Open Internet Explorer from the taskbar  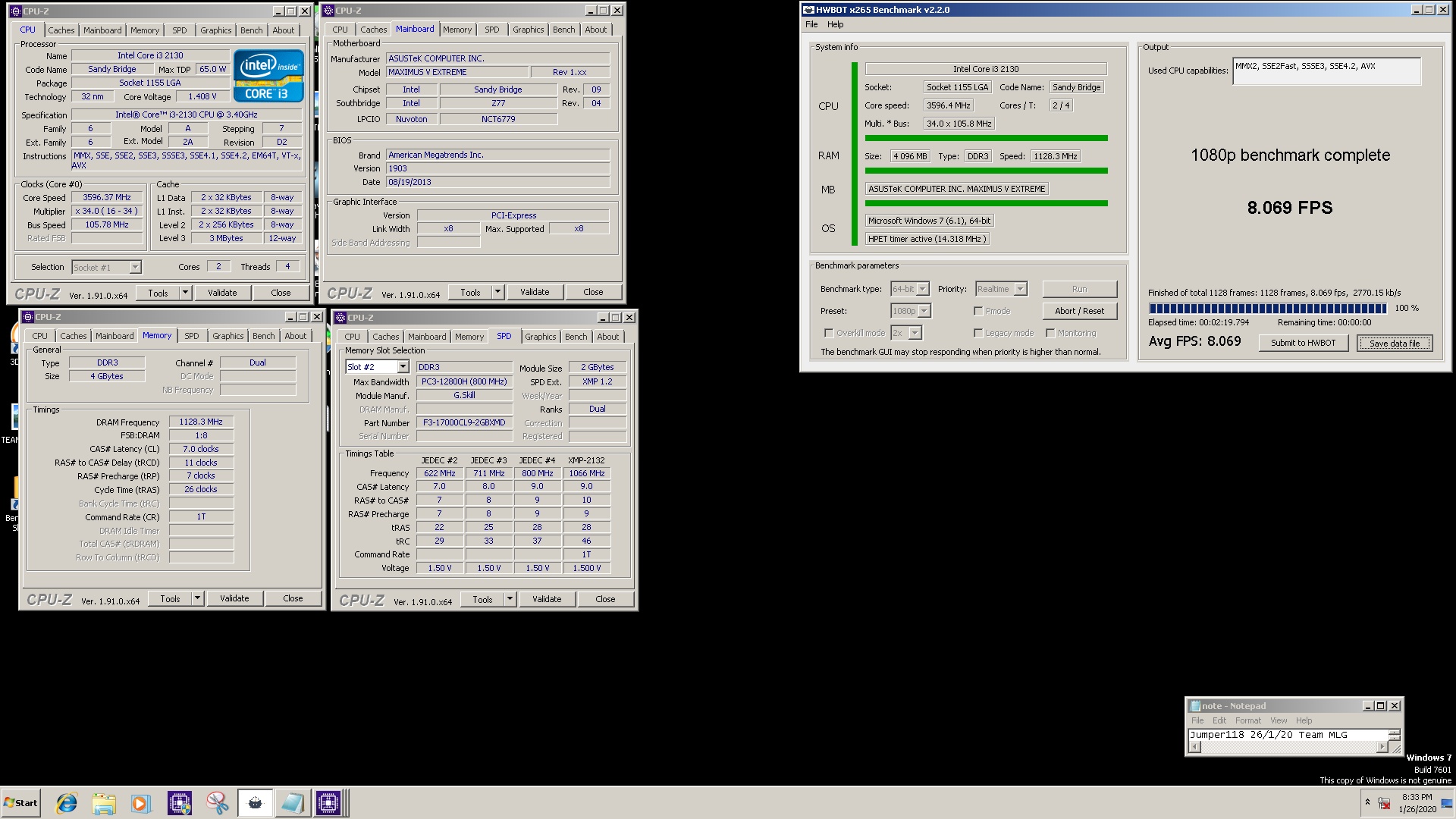coord(67,803)
